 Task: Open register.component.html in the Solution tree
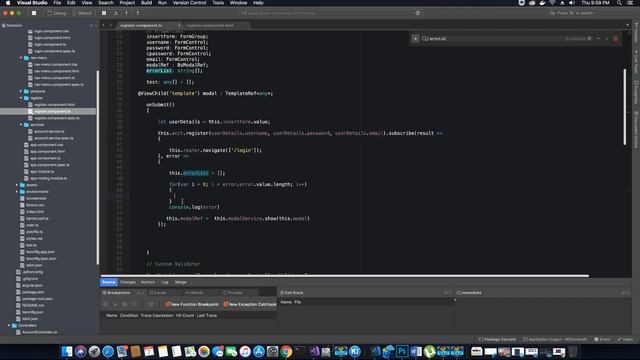pos(55,105)
